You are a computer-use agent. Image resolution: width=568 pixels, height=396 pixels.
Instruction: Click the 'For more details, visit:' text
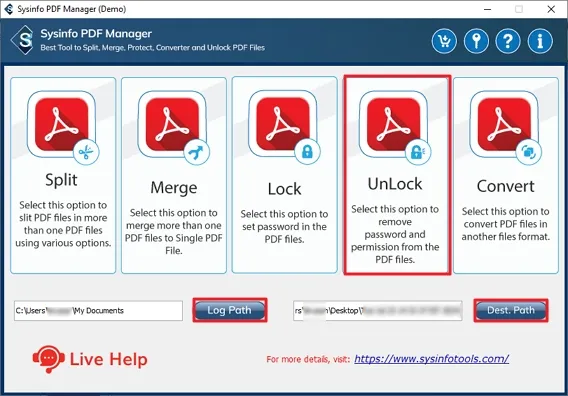coord(308,359)
